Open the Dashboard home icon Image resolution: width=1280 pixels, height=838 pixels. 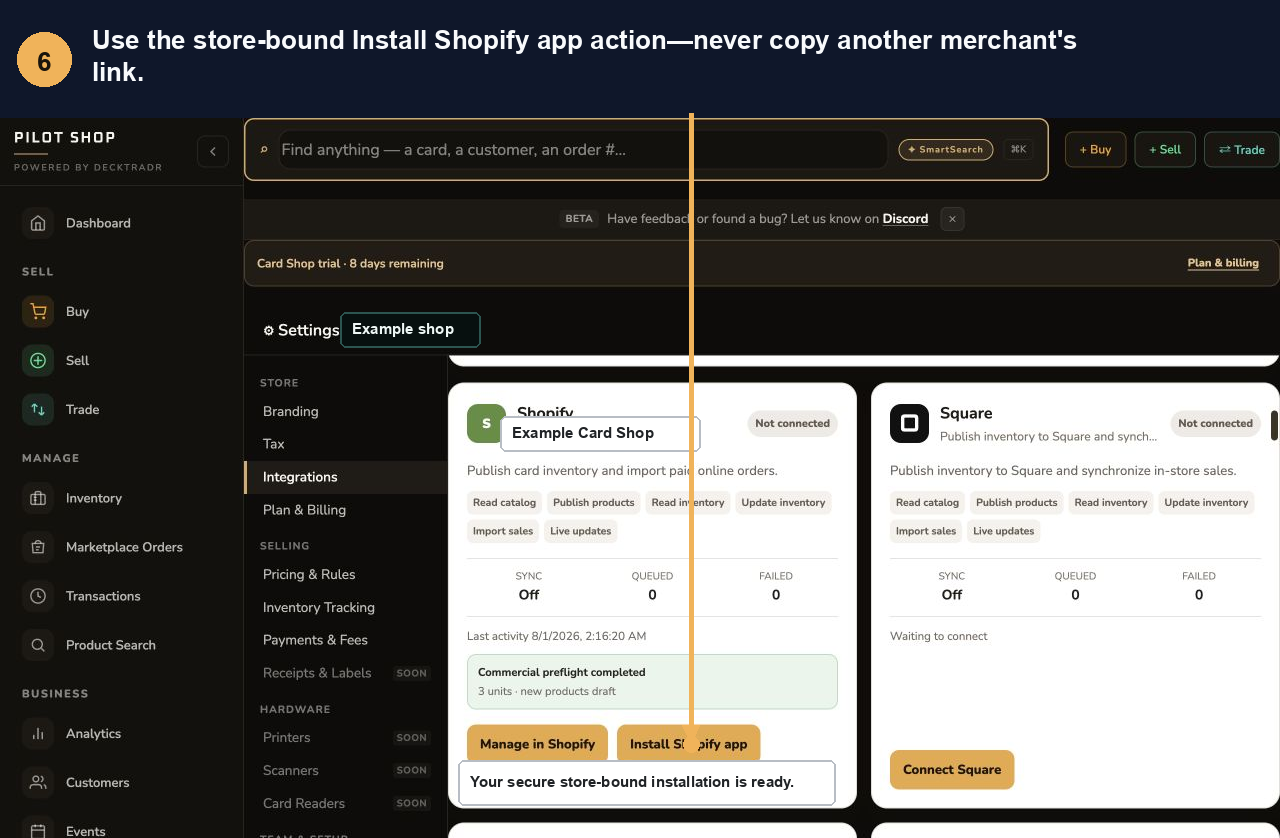tap(38, 223)
